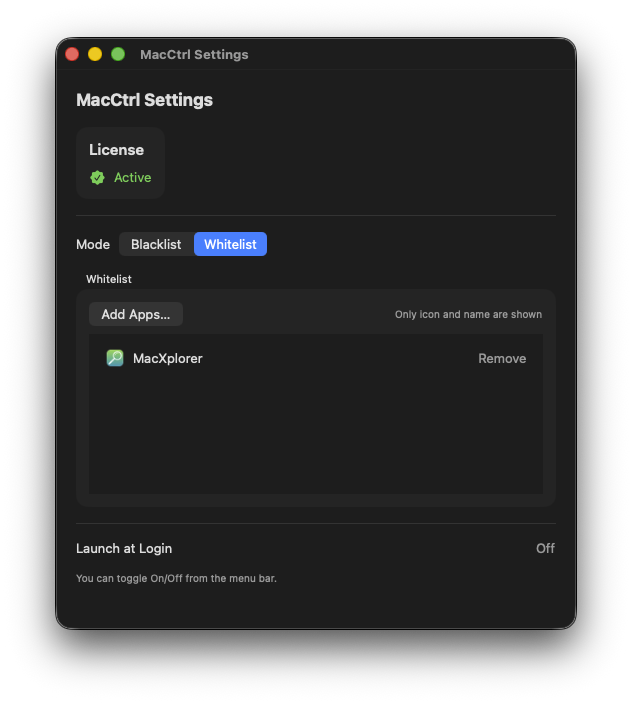
Task: Click the green license checkmark icon
Action: tap(97, 177)
